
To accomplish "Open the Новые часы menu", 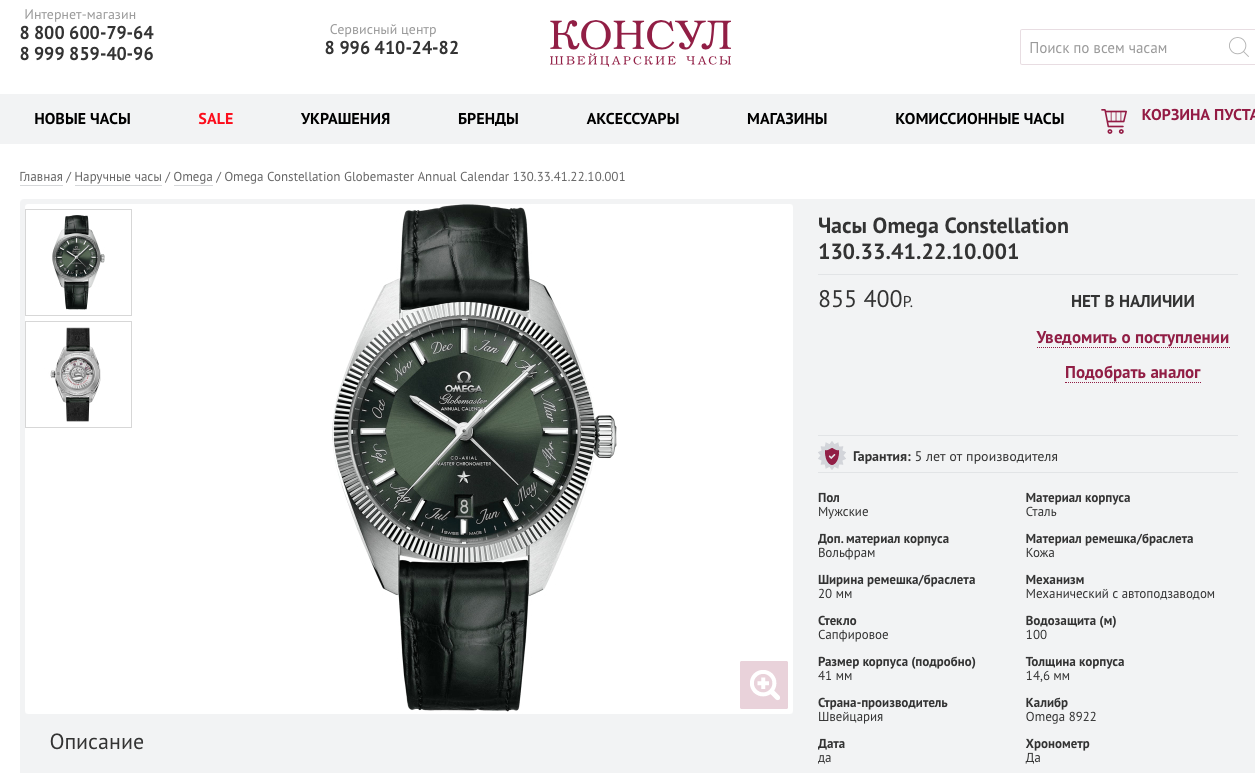I will [x=82, y=119].
